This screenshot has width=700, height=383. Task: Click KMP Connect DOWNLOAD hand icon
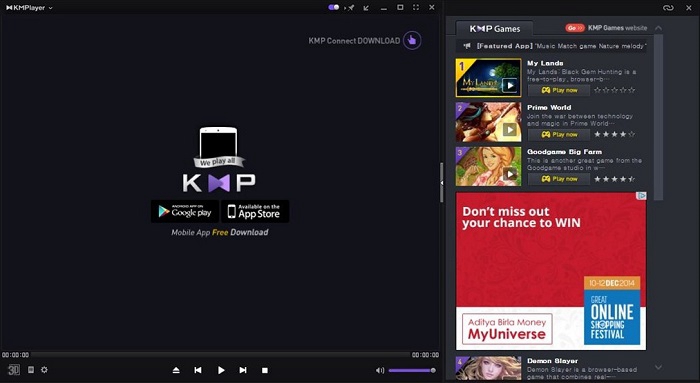[x=412, y=41]
